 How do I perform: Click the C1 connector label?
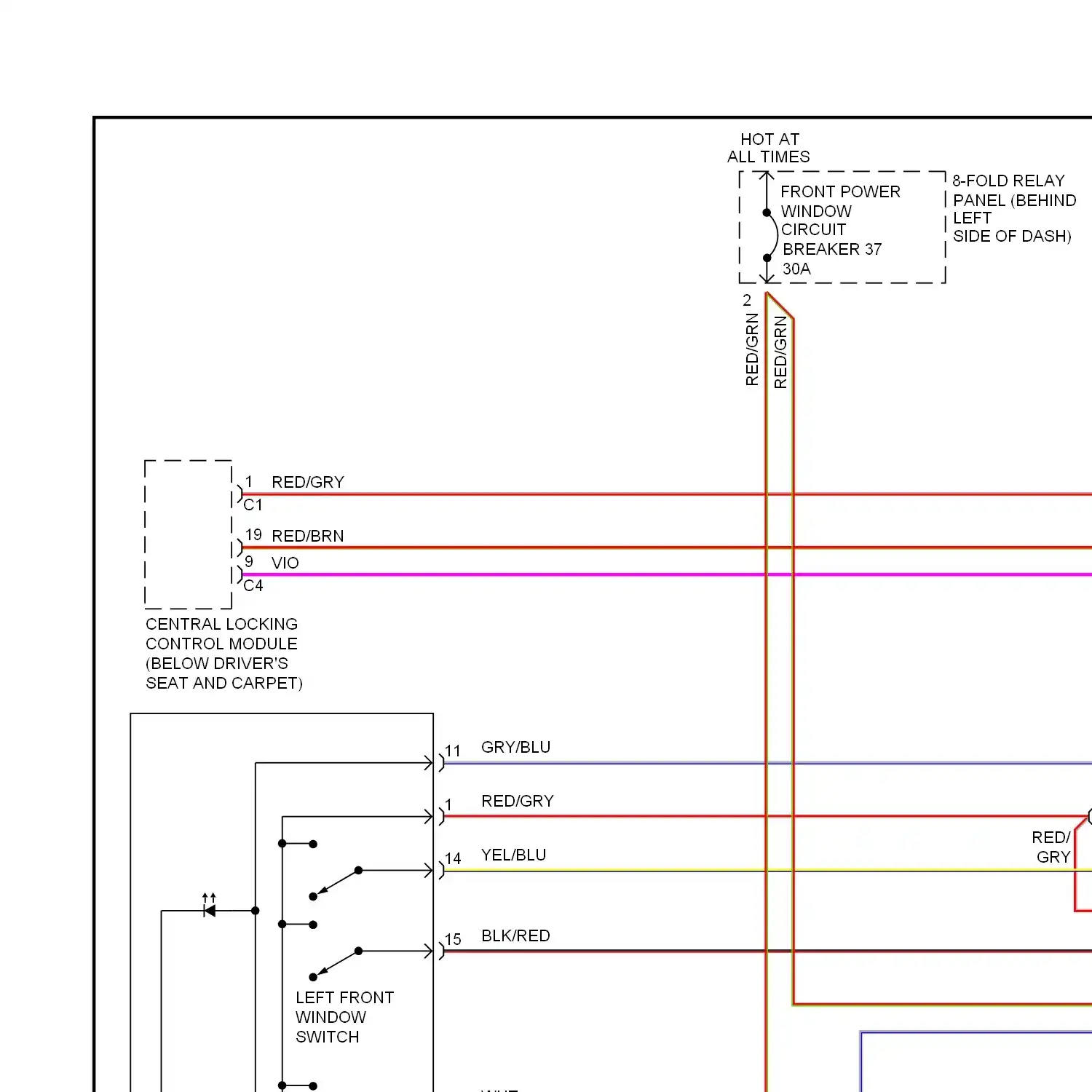pos(253,505)
